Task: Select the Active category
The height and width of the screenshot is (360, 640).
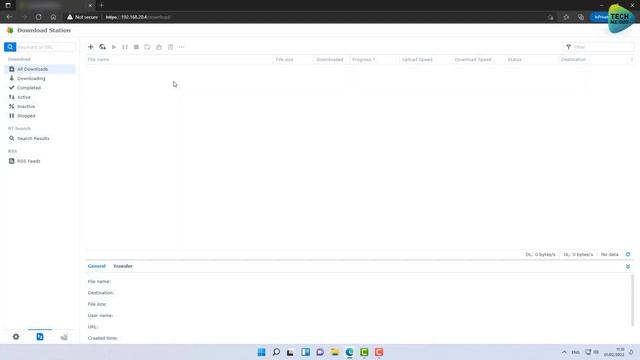Action: 40,97
